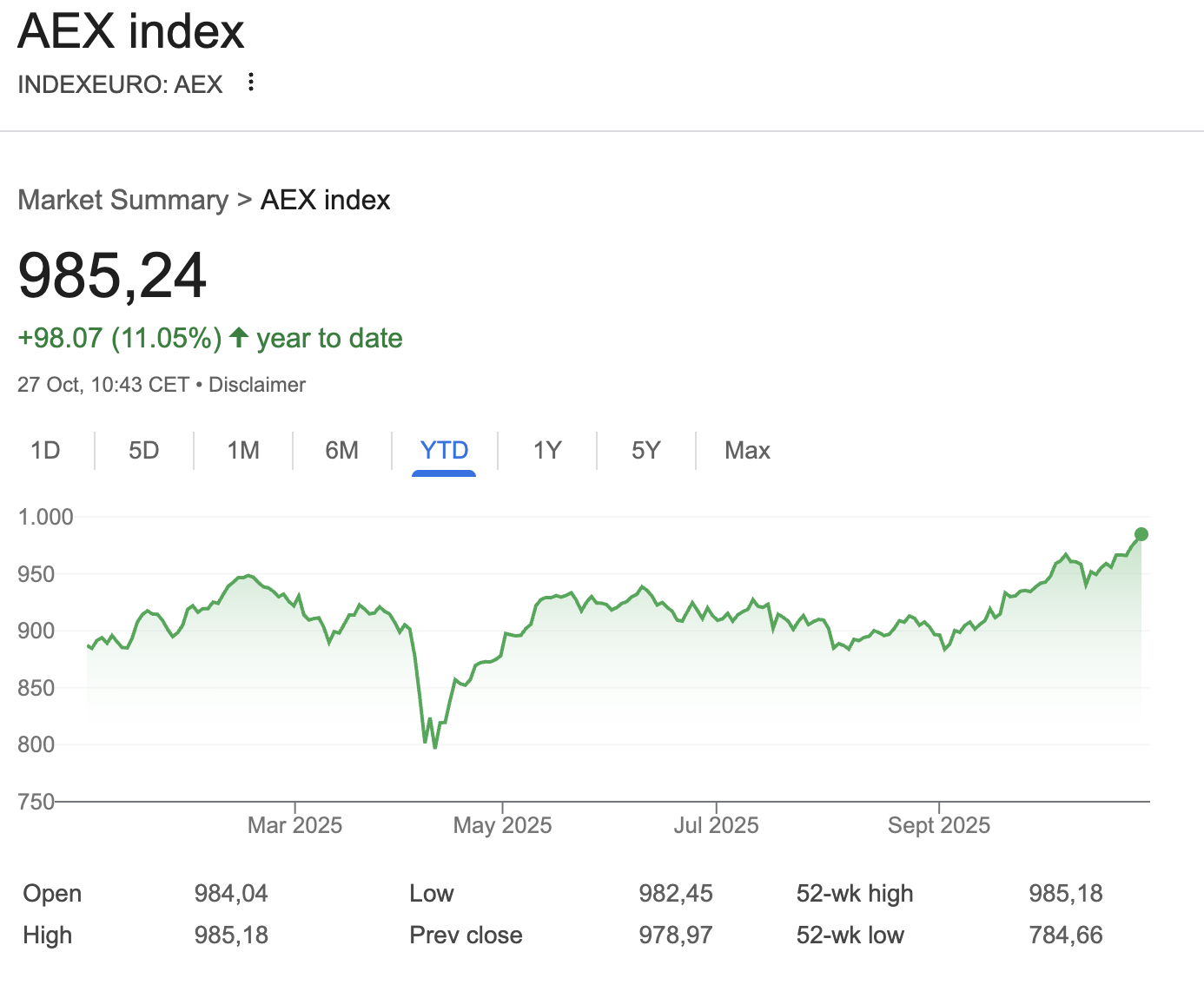Click the Market Summary breadcrumb link
Image resolution: width=1204 pixels, height=985 pixels.
pyautogui.click(x=122, y=200)
